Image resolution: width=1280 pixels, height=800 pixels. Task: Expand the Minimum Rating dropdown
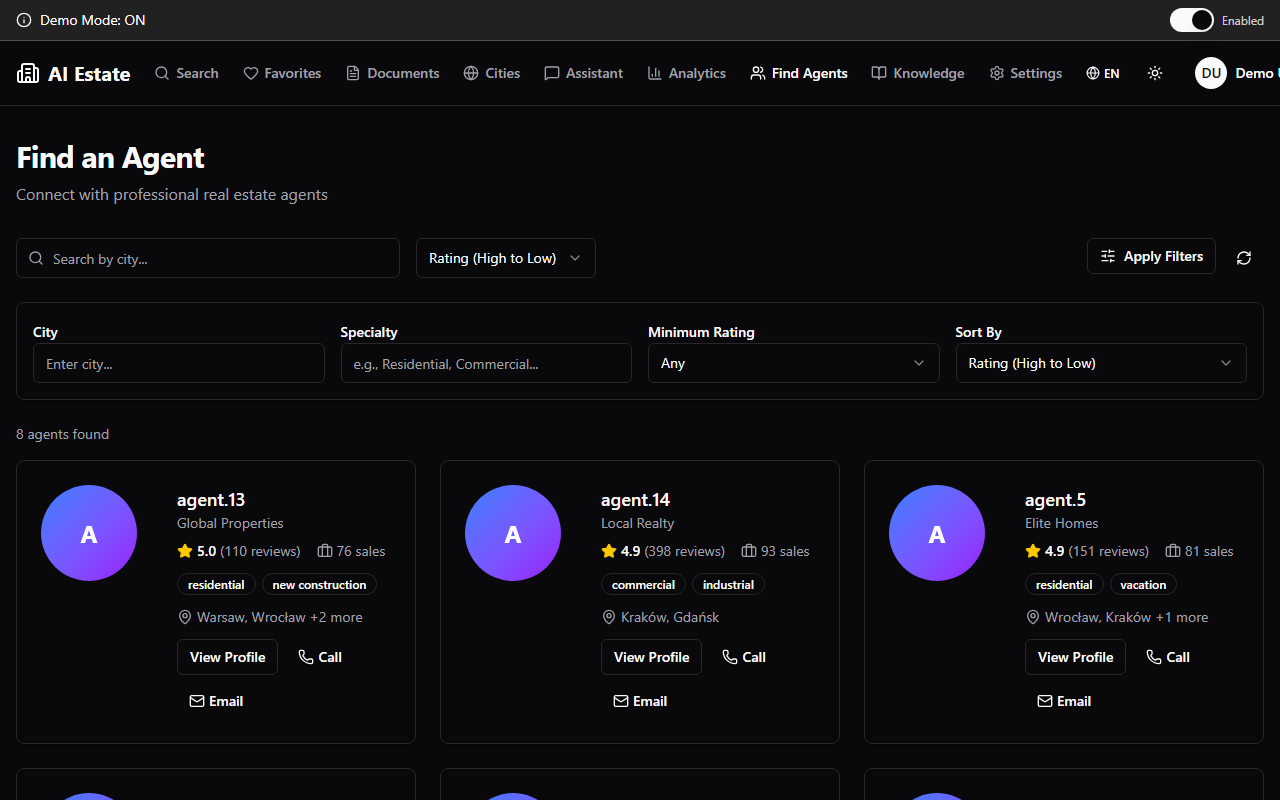[794, 363]
